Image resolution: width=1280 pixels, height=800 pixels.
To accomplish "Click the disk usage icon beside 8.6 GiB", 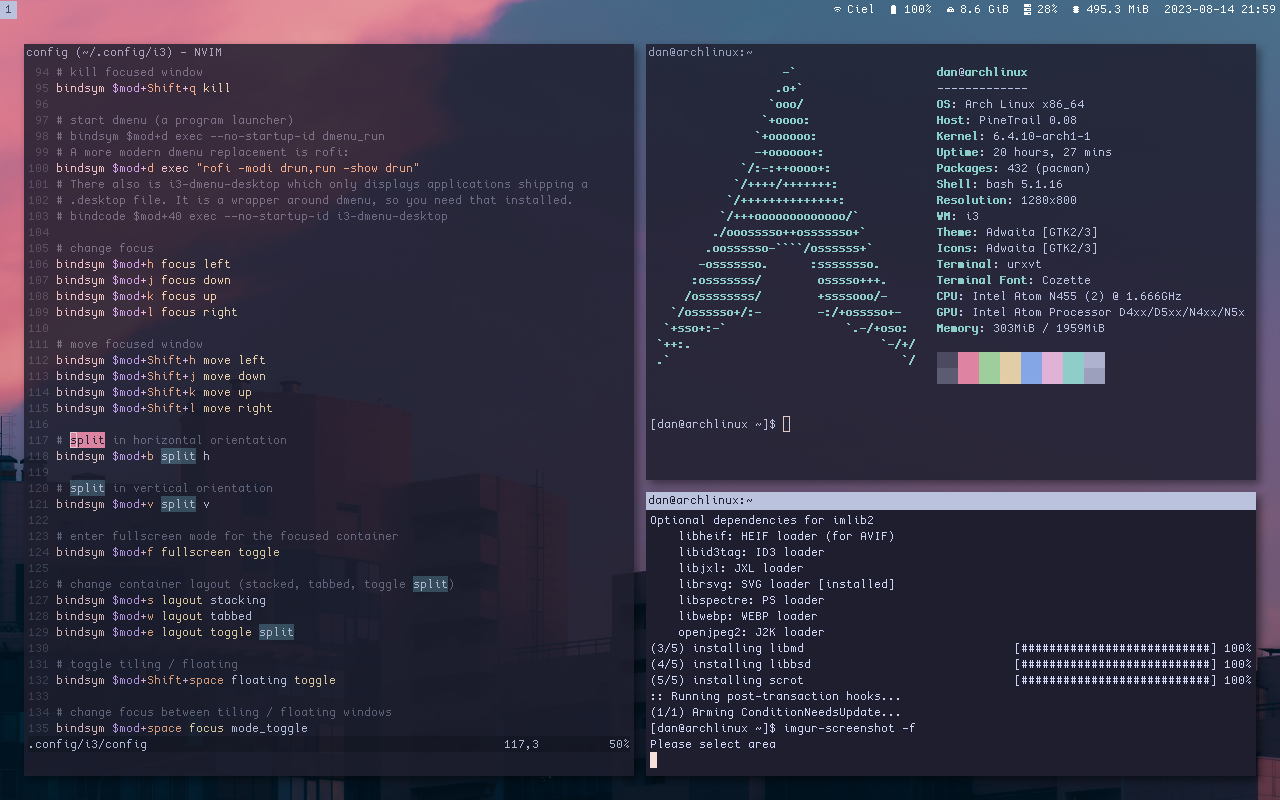I will [x=950, y=9].
